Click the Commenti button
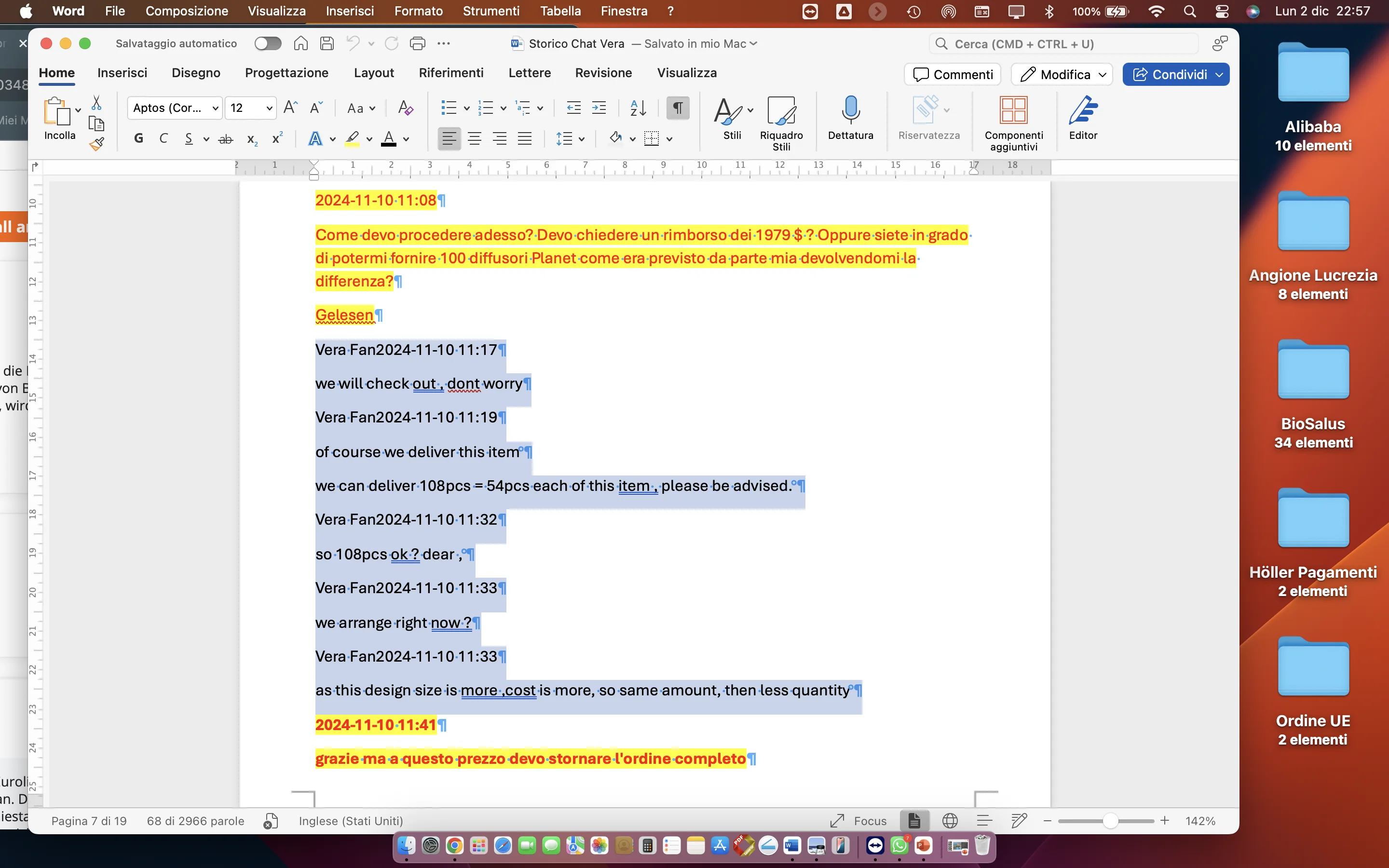Screen dimensions: 1389x868 tap(953, 75)
